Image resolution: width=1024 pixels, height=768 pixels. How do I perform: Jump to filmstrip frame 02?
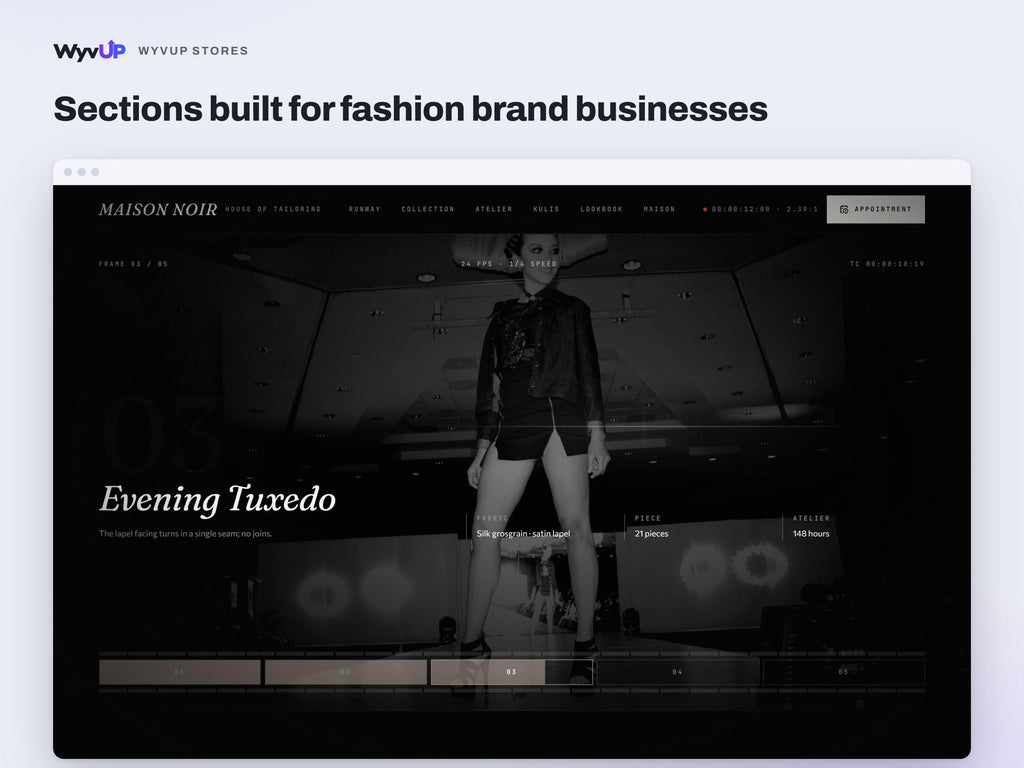tap(345, 672)
